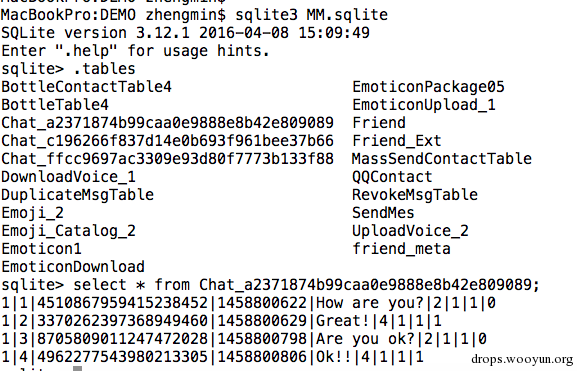Click the "Are you ok?" message row
The height and width of the screenshot is (371, 577).
pos(244,339)
